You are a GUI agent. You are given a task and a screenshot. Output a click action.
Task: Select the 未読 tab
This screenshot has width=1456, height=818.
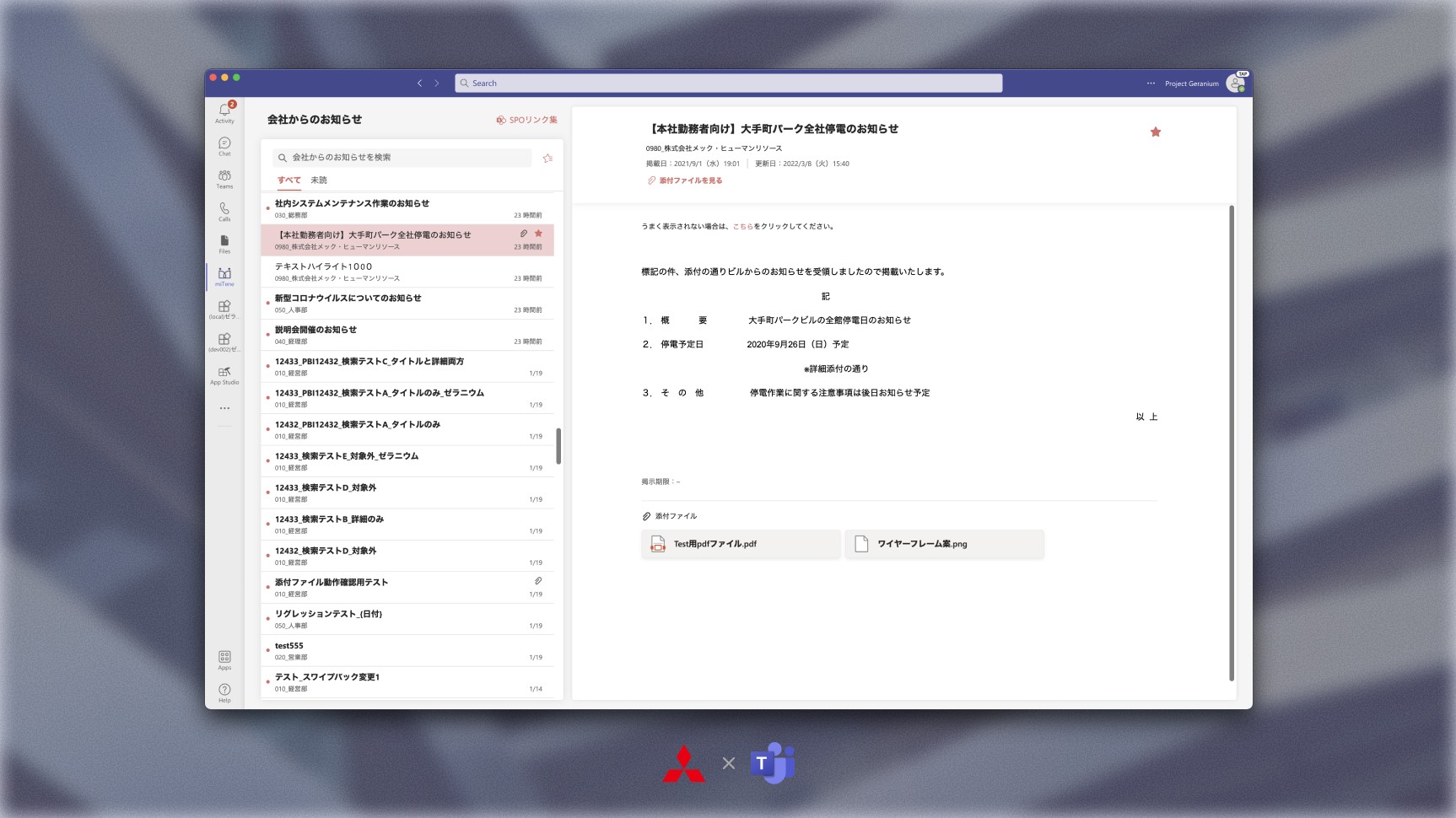tap(319, 180)
